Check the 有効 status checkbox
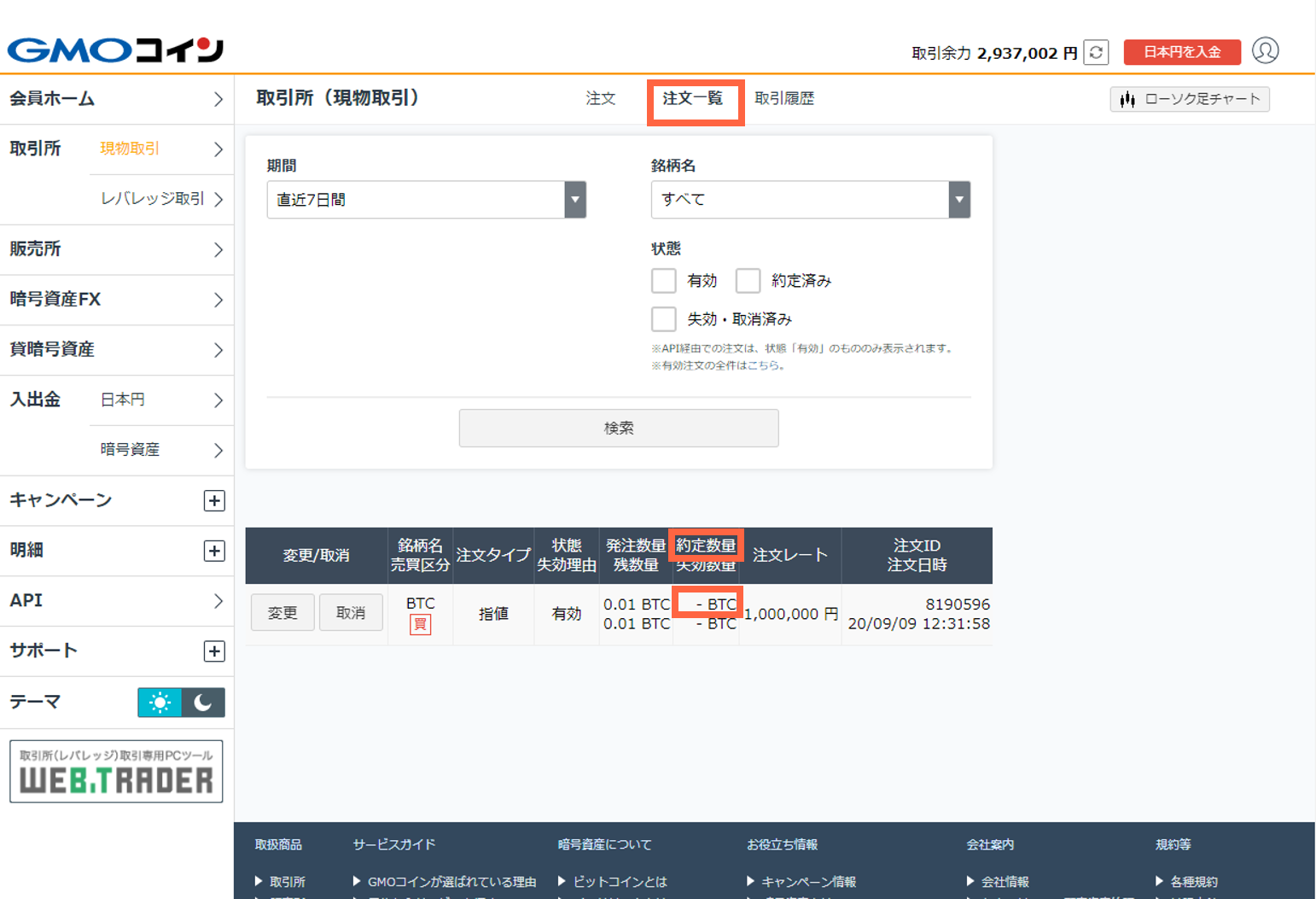 (663, 280)
